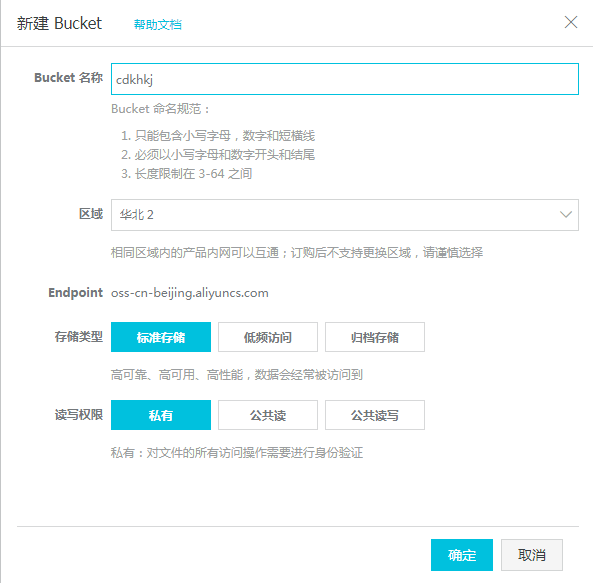Select 标准存储 storage type

pyautogui.click(x=161, y=337)
